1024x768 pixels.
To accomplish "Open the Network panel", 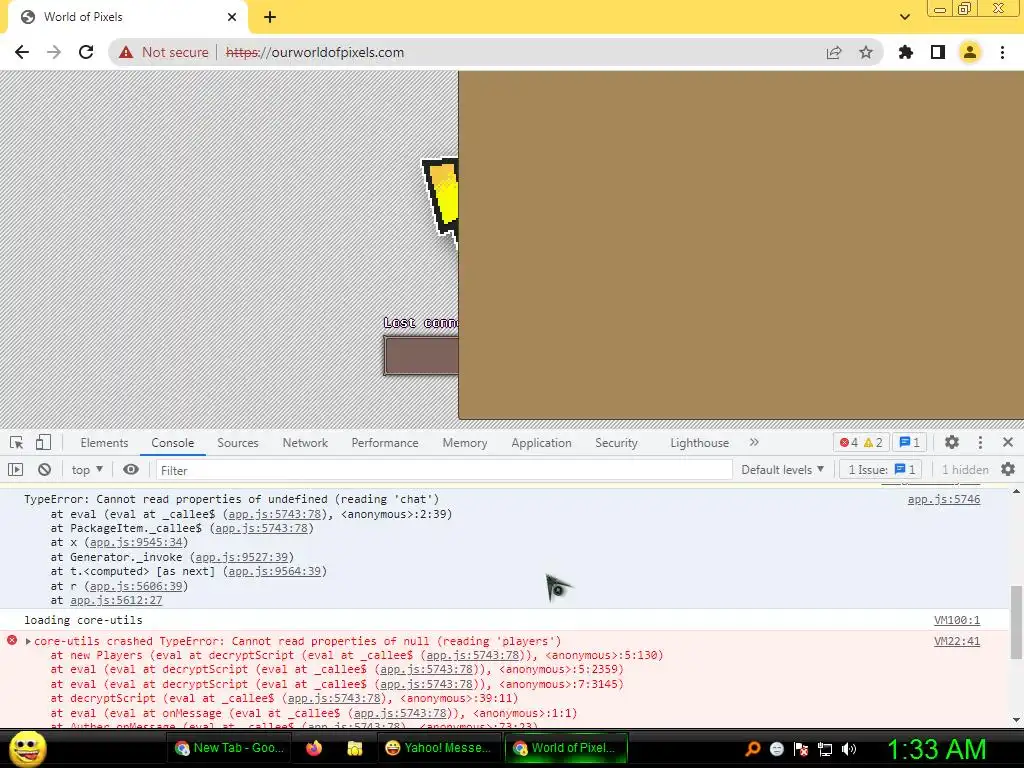I will pos(305,443).
